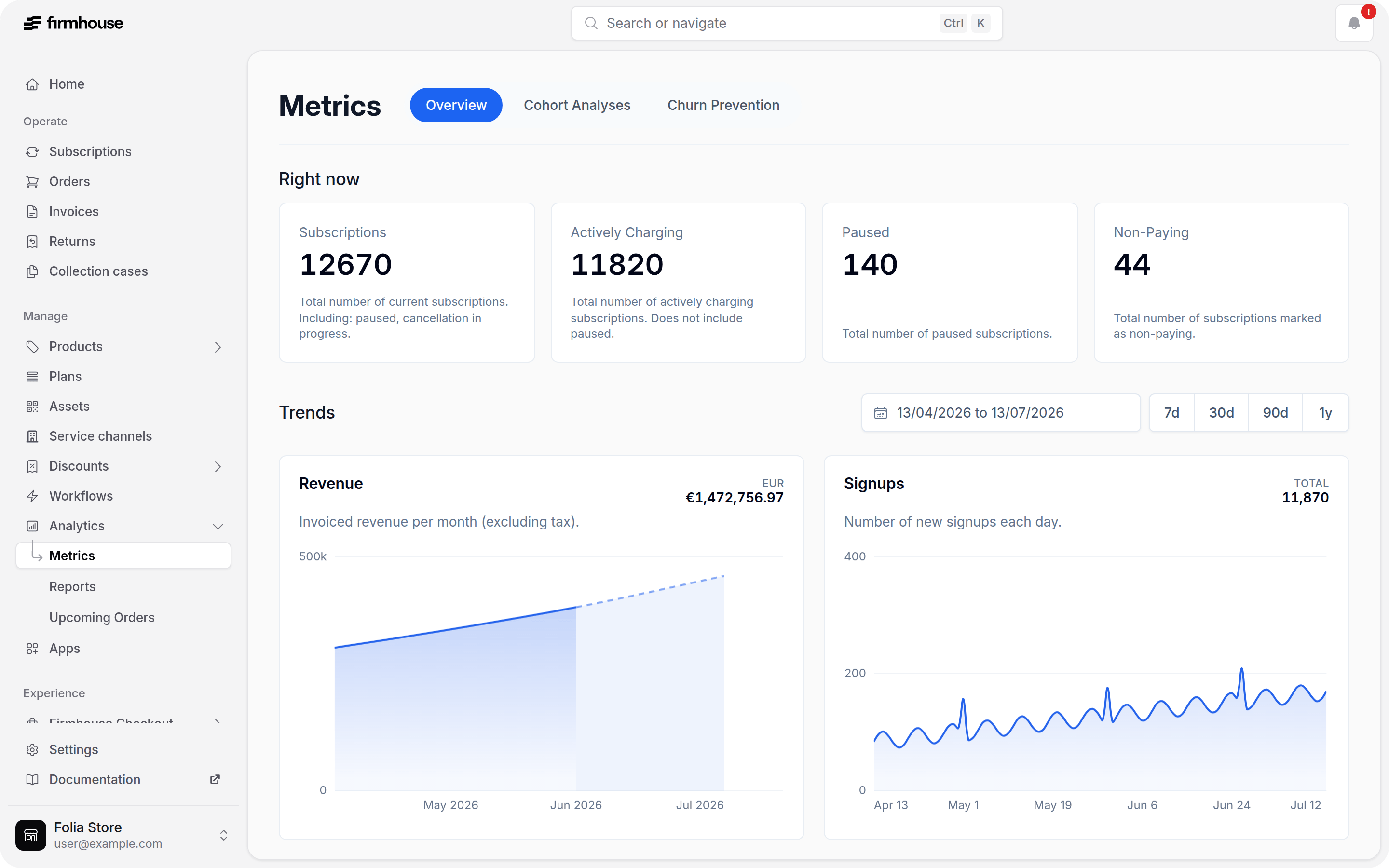Open the Trends date range picker
Screen dimensions: 1389x868
[x=1000, y=413]
